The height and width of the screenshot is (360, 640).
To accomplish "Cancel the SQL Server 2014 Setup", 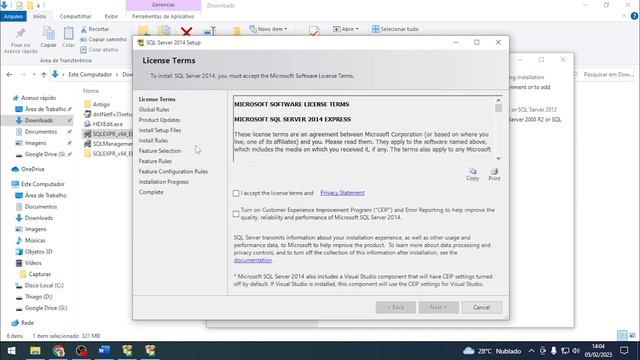I will [482, 307].
